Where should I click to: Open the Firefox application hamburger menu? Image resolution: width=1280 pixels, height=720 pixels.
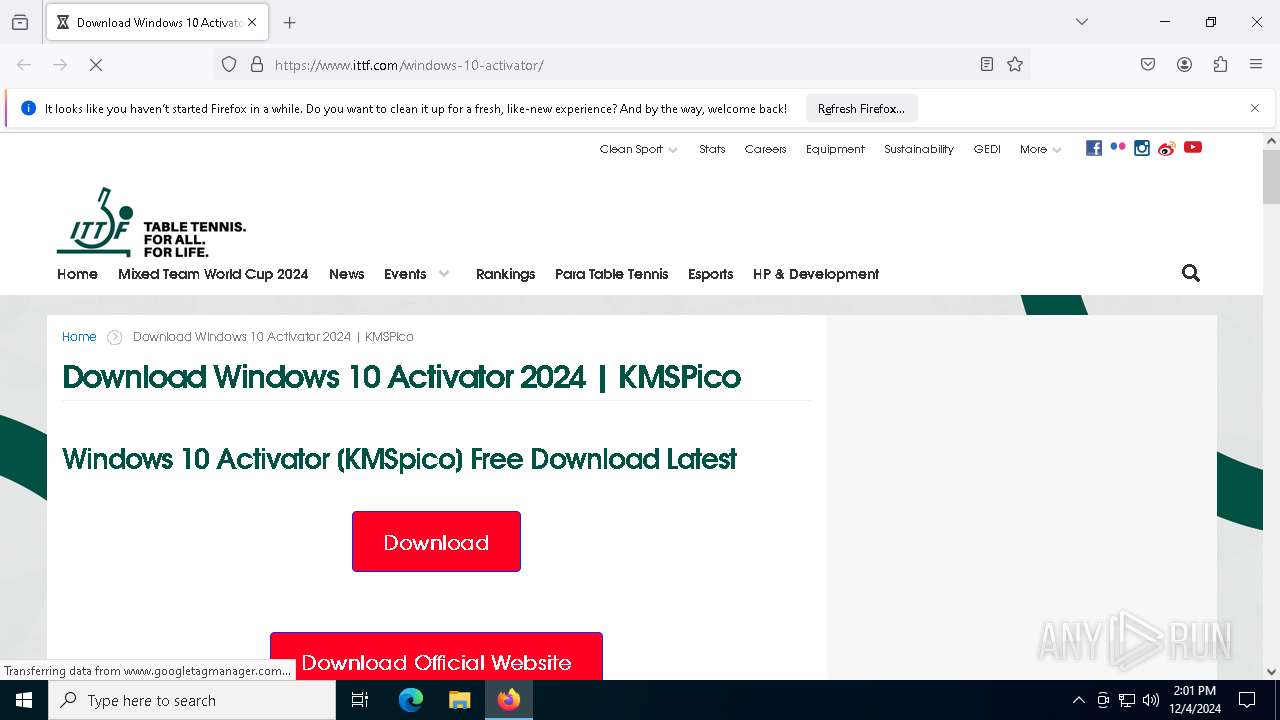click(1256, 64)
